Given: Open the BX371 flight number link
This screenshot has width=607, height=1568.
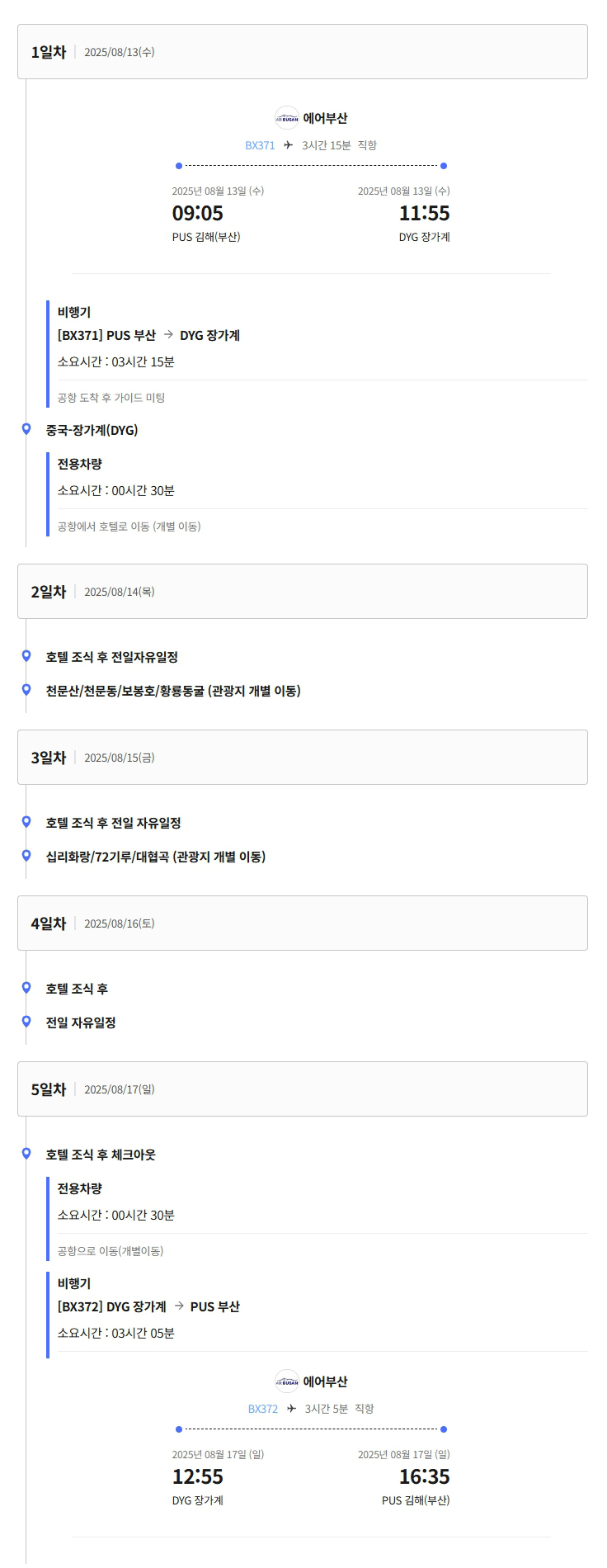Looking at the screenshot, I should coord(260,145).
